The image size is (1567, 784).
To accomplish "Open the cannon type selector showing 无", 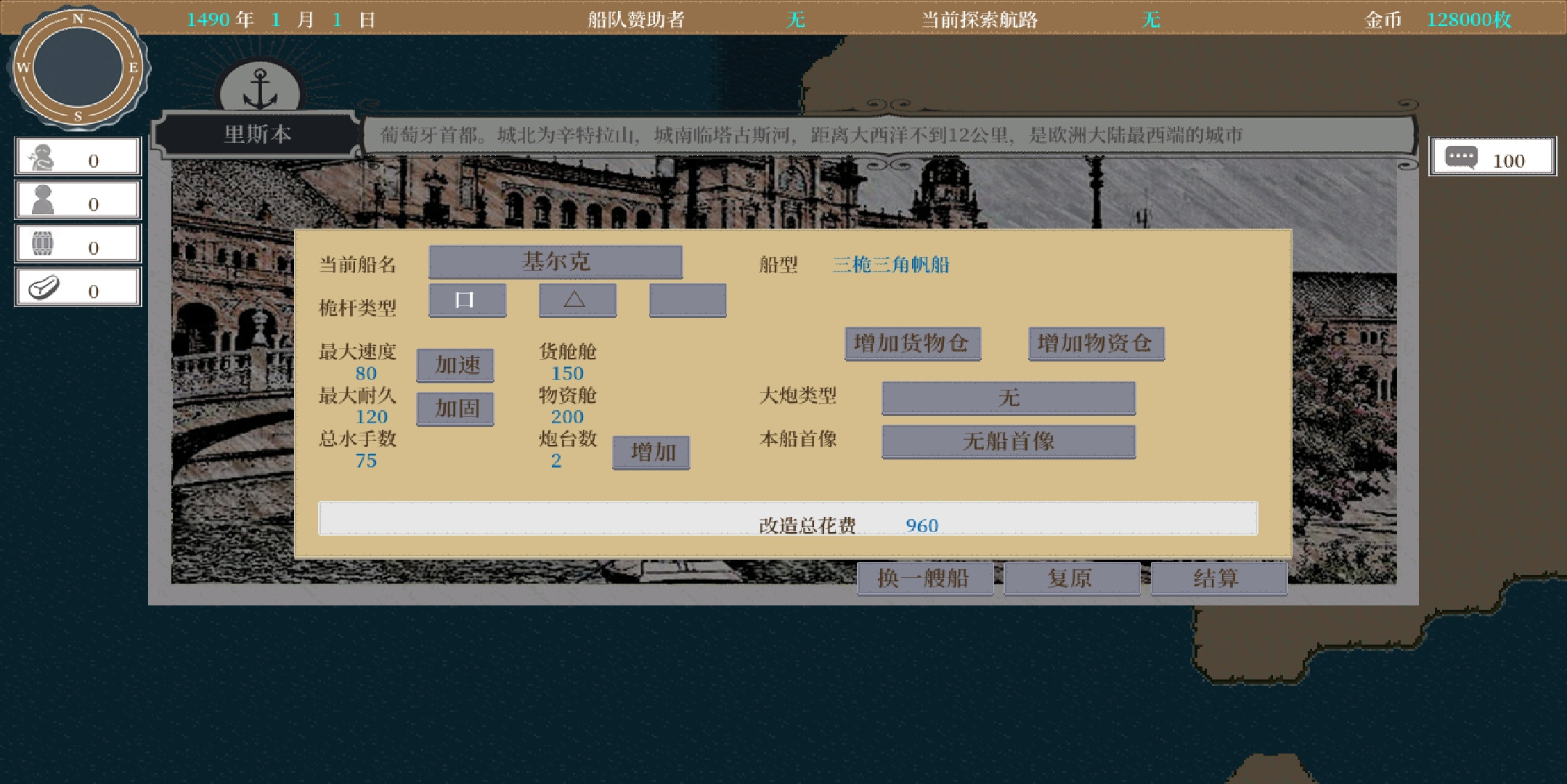I will coord(1009,398).
